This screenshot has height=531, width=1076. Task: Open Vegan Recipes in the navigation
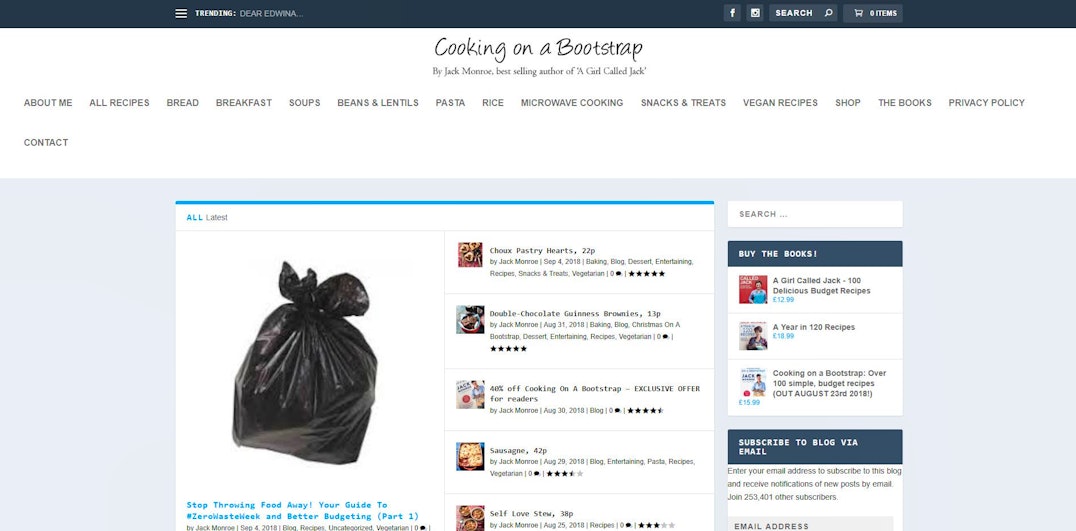click(780, 103)
